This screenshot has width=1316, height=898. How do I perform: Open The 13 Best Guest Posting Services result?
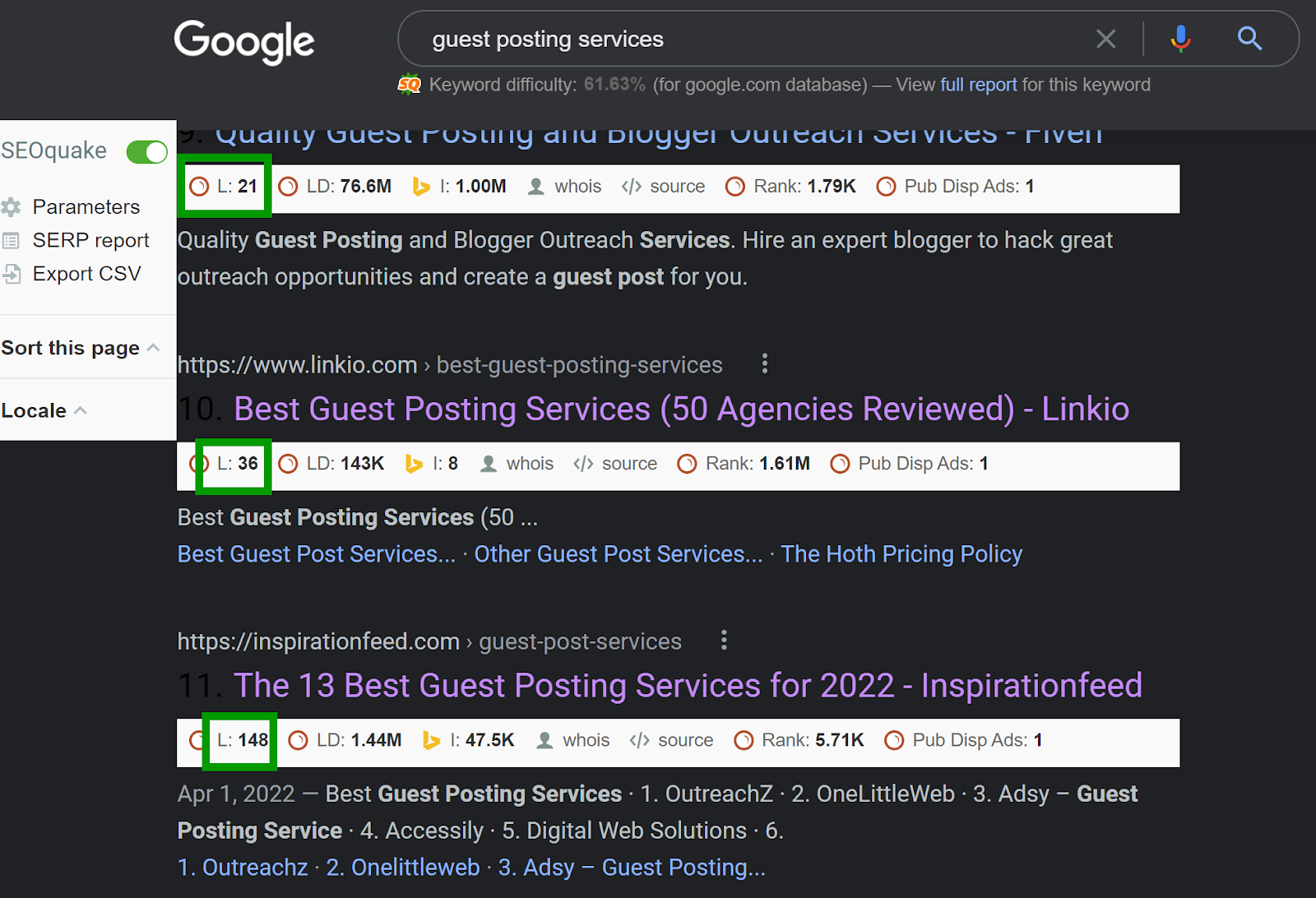[x=688, y=685]
